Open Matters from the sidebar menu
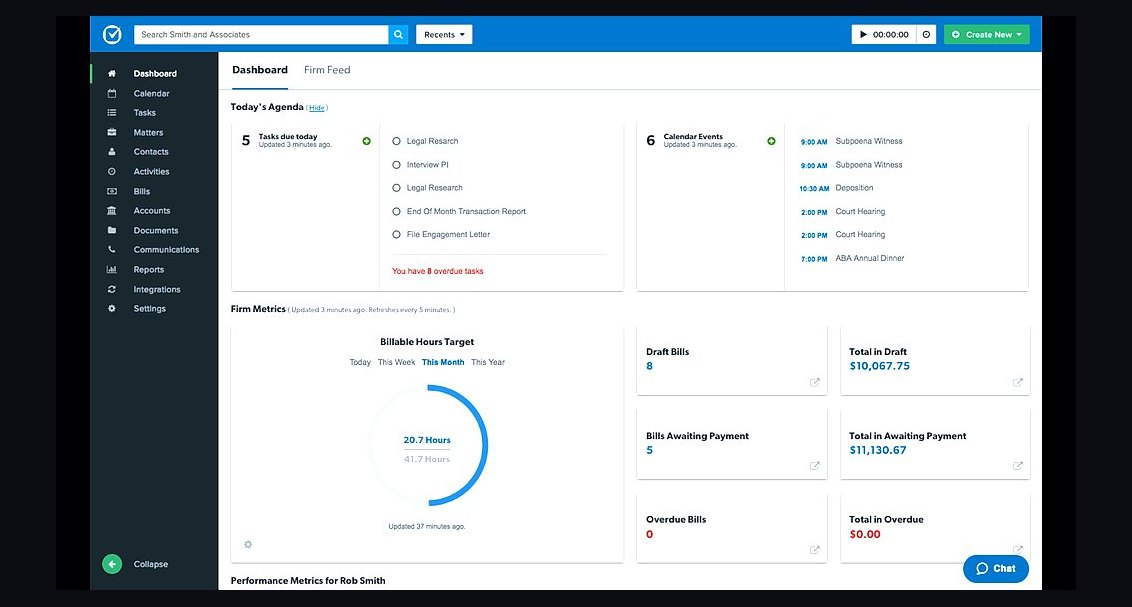 pos(148,132)
